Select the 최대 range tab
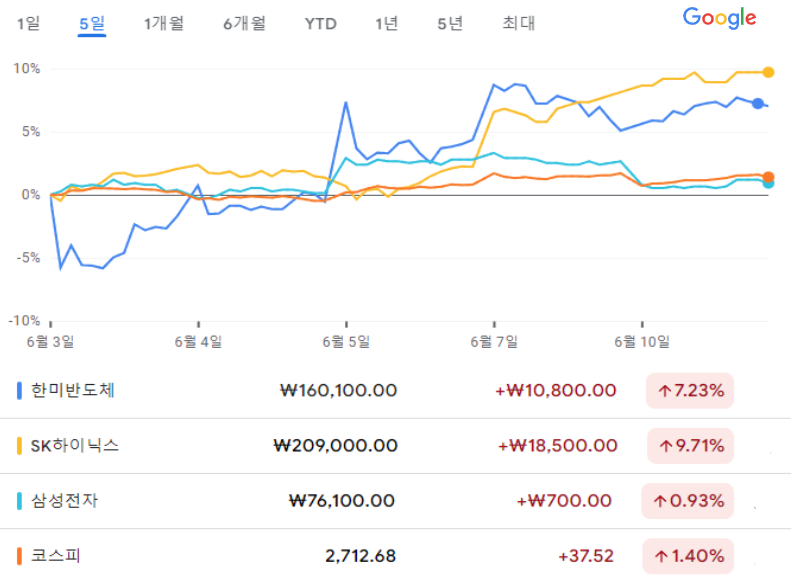This screenshot has width=801, height=587. (519, 24)
